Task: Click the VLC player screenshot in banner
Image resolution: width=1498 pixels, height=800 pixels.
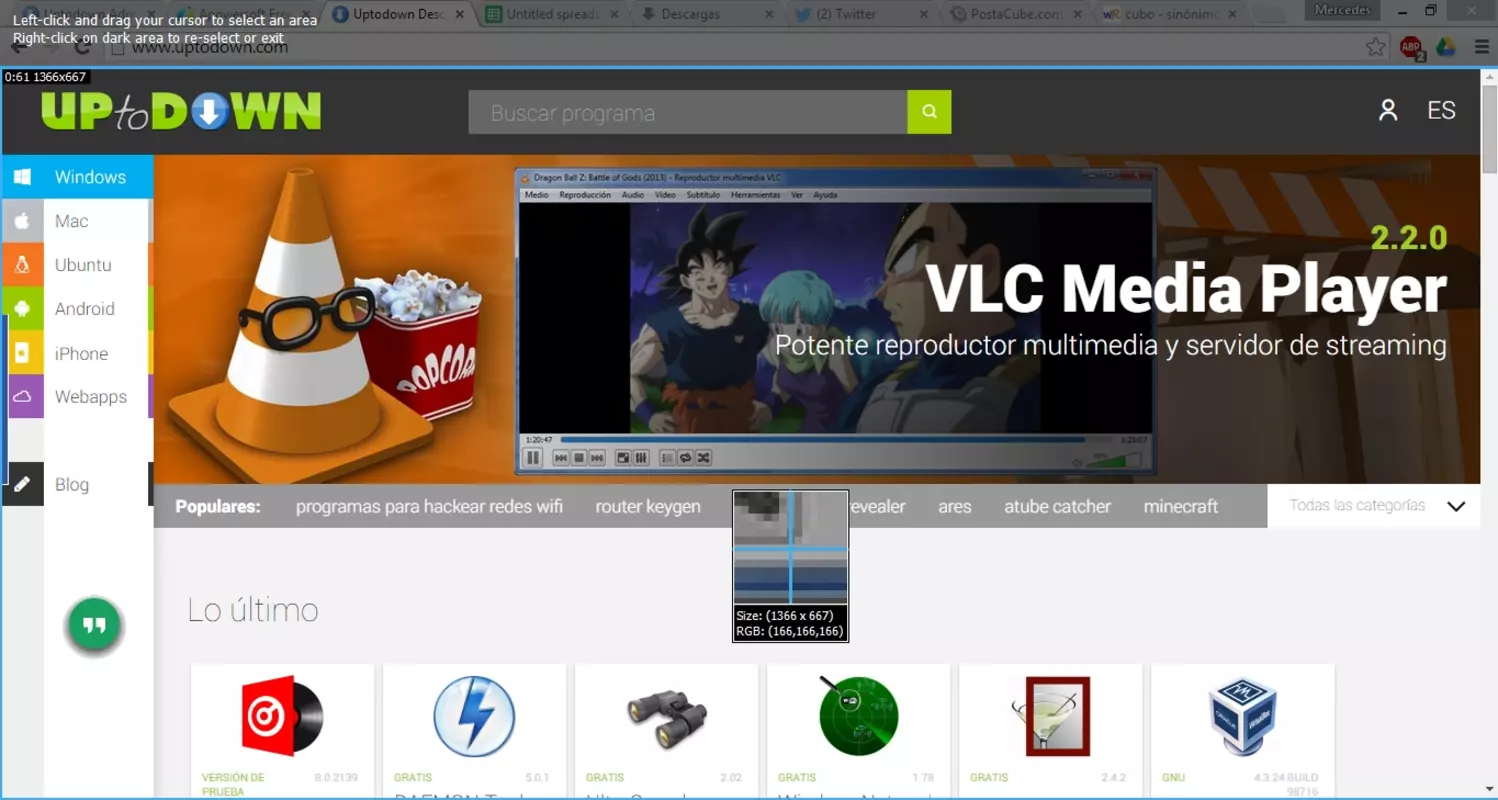Action: pos(835,320)
